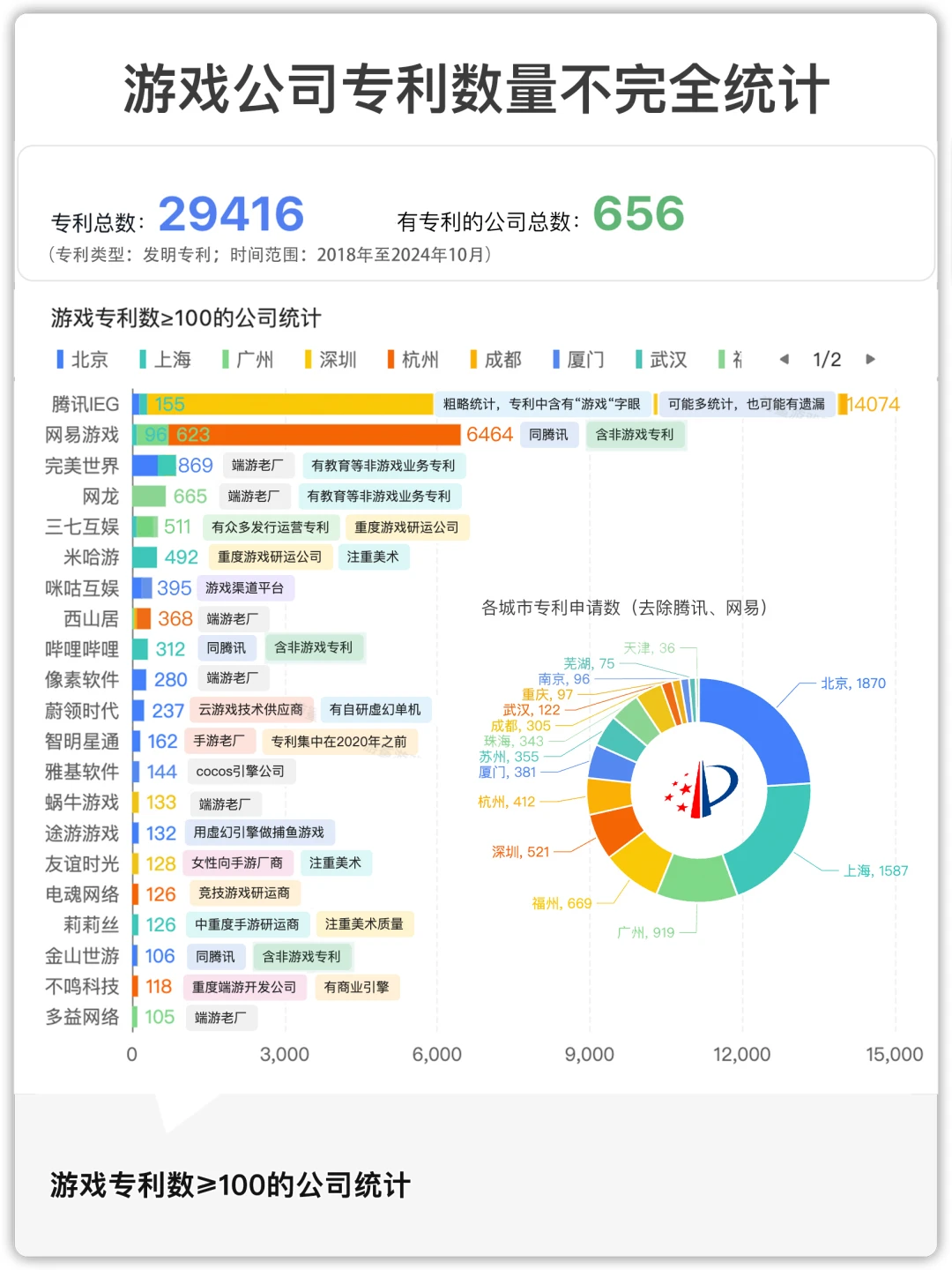Click 端游老厂 tag on 西山居 row
The width and height of the screenshot is (952, 1270).
233,619
